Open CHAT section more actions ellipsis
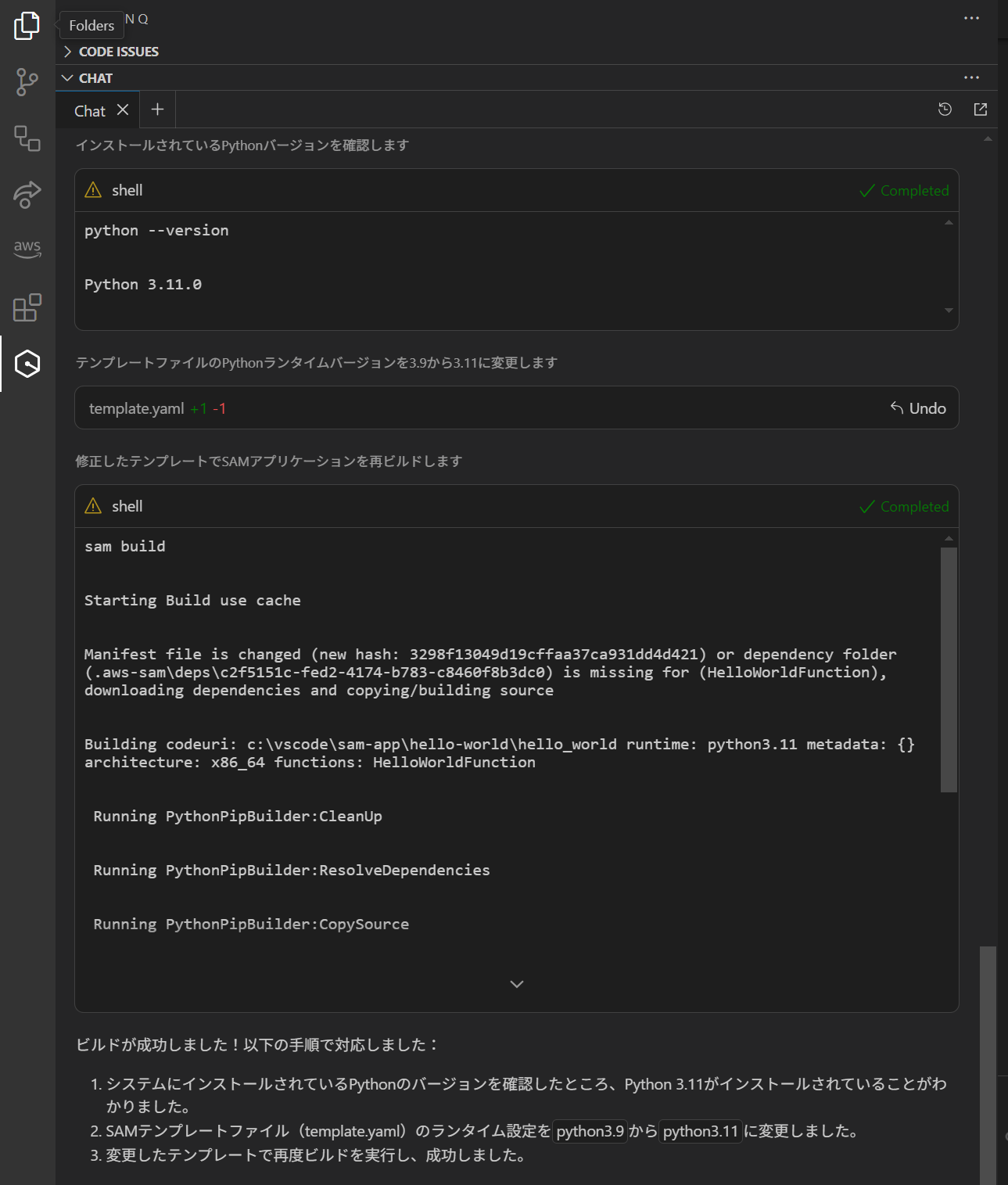The image size is (1008, 1185). 971,77
